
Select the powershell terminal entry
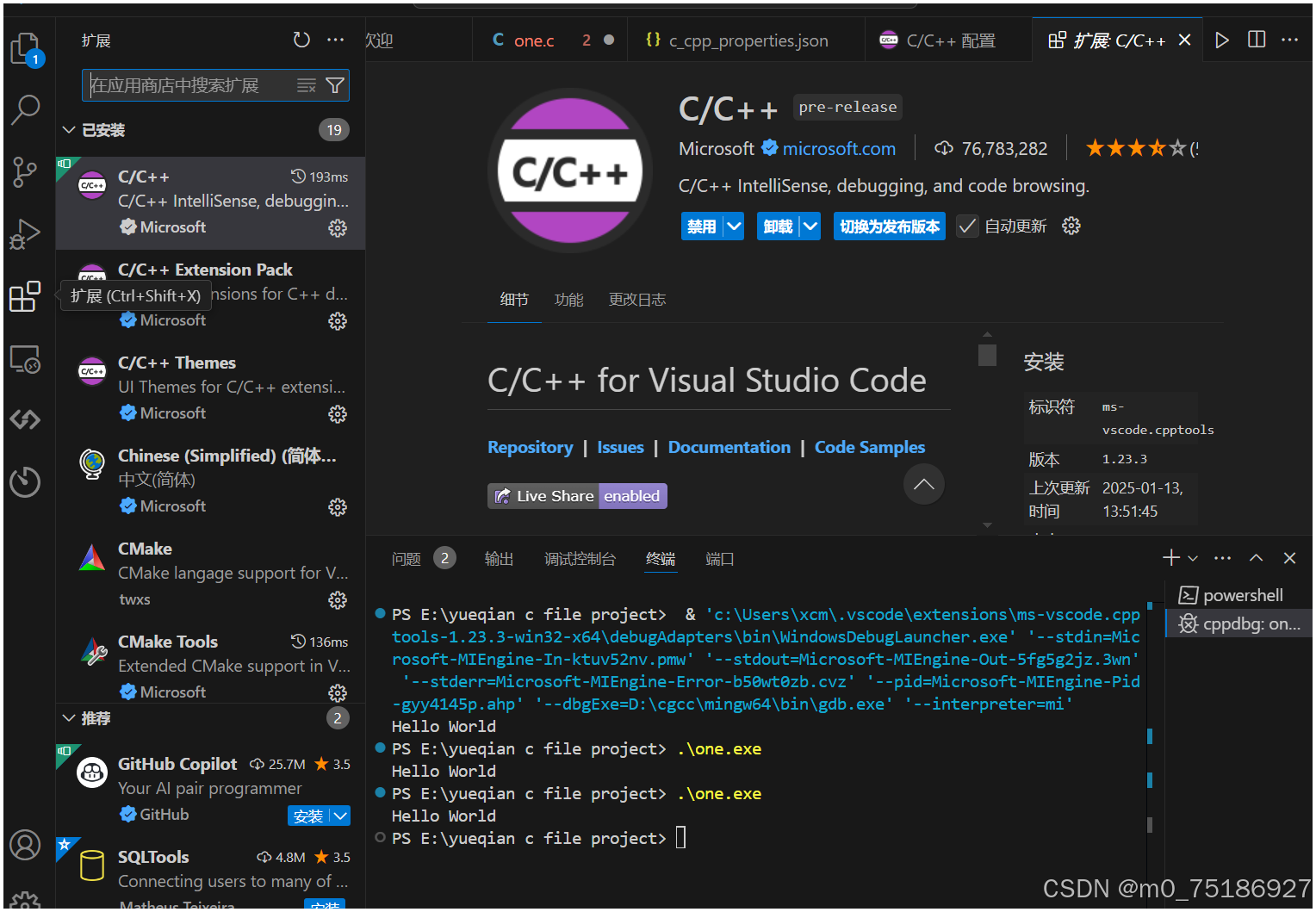(1238, 595)
